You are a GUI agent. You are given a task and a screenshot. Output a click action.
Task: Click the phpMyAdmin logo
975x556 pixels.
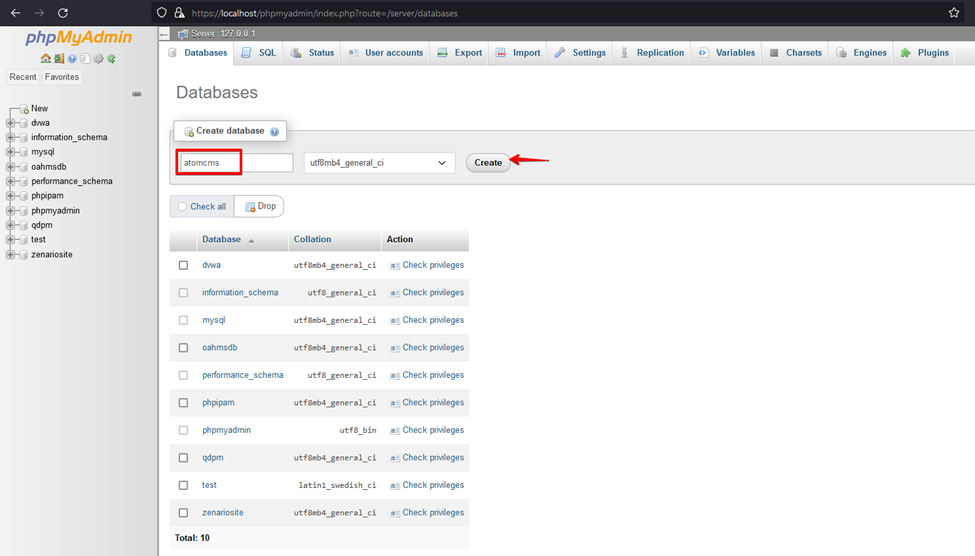click(78, 37)
